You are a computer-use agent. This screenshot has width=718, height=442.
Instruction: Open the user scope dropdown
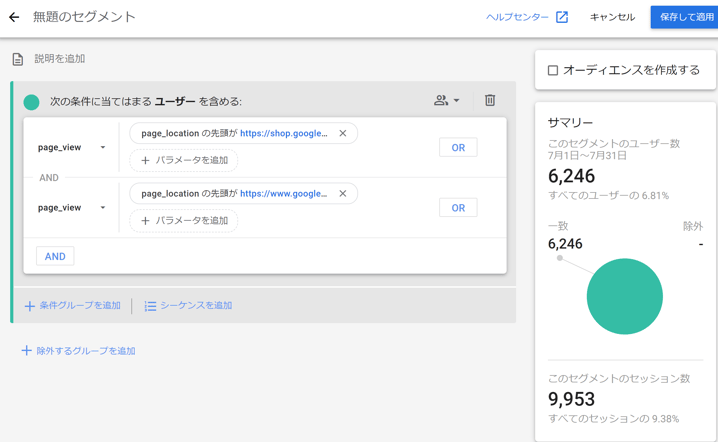(447, 100)
